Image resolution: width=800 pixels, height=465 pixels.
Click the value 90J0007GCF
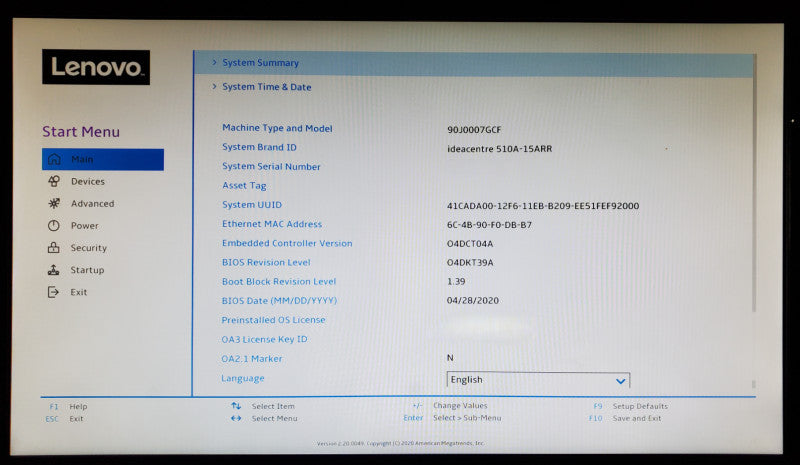coord(474,130)
